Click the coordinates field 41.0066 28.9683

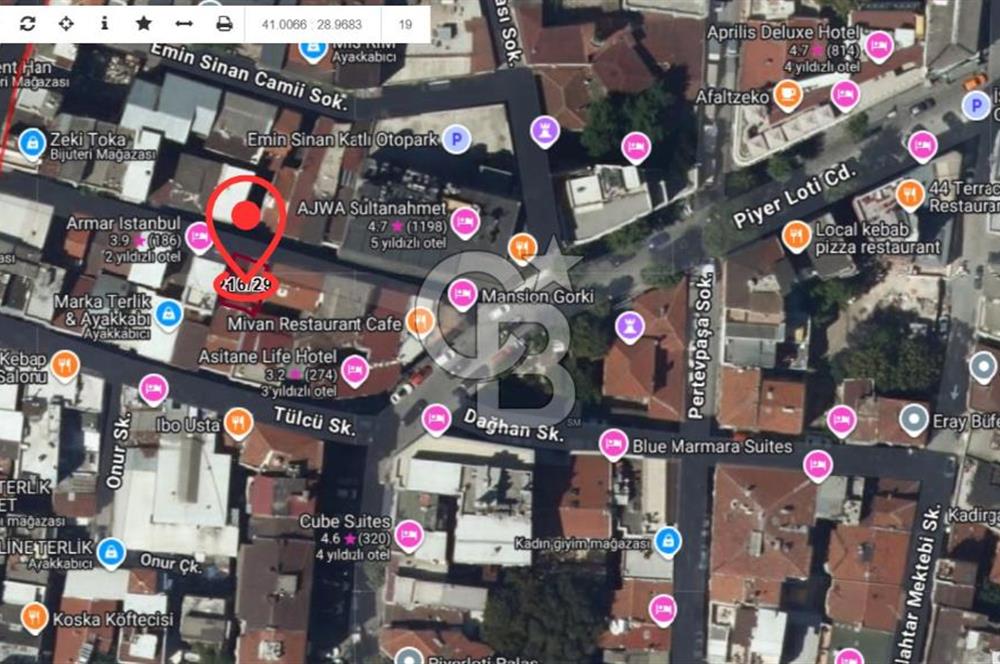[x=312, y=25]
